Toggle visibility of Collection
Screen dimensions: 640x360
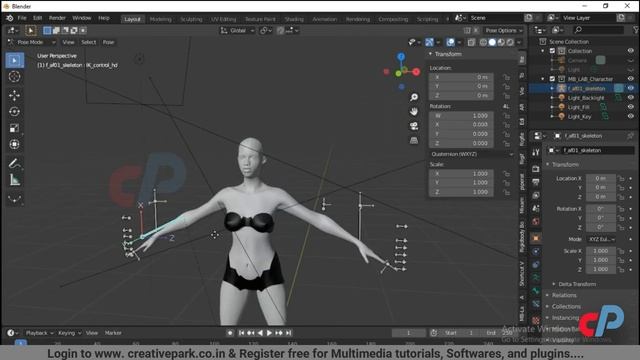[631, 51]
